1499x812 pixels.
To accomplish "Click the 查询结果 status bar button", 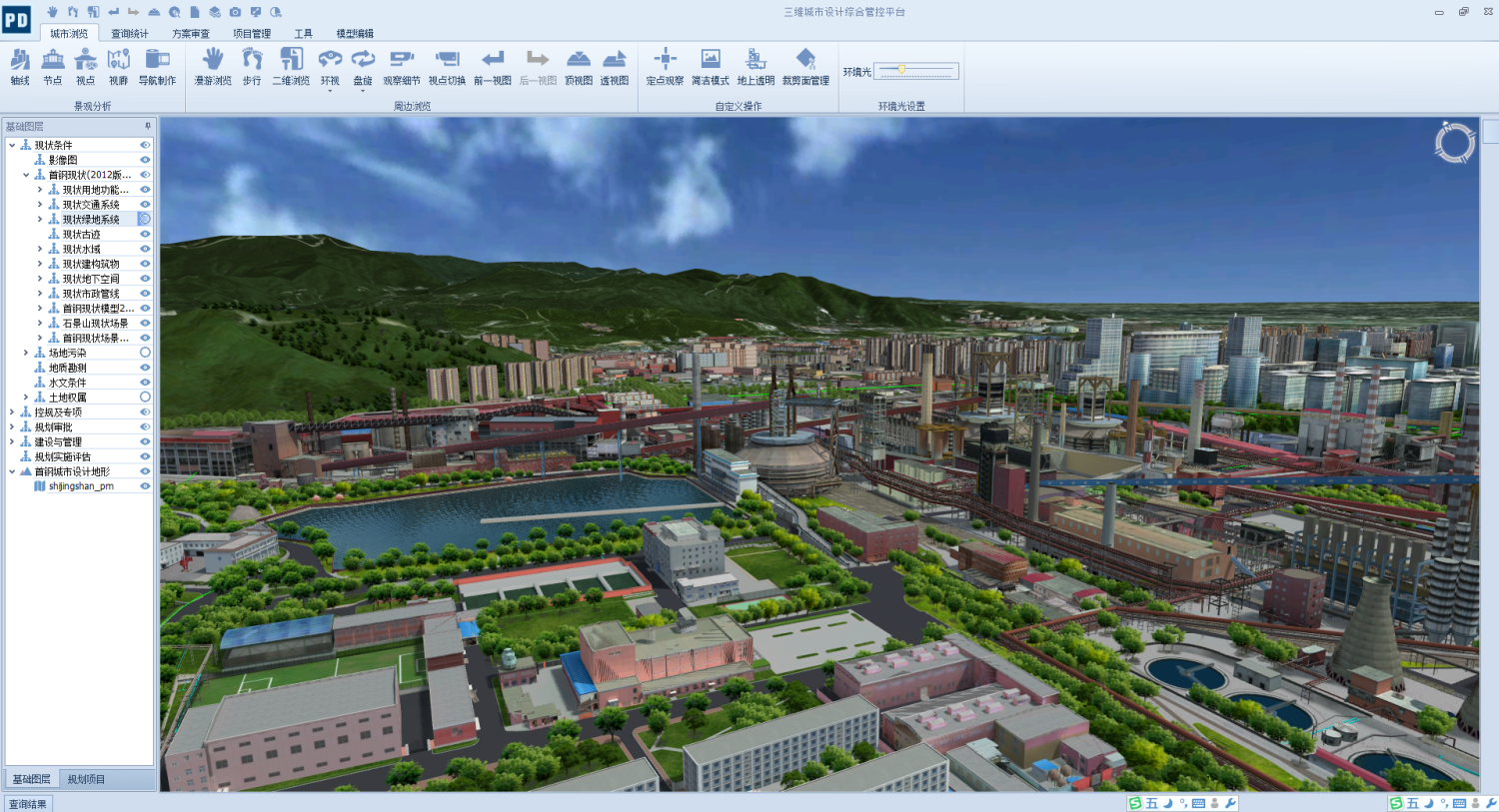I will [28, 804].
